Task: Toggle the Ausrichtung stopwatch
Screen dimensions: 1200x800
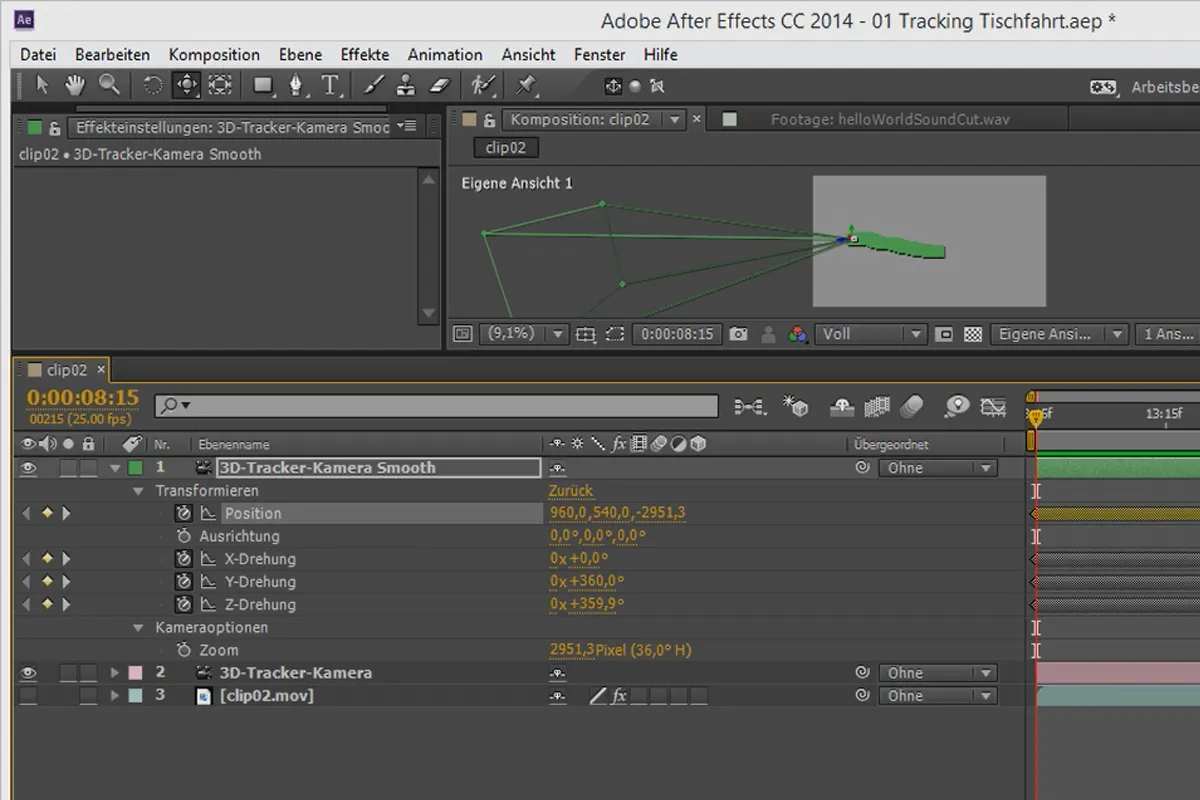Action: pos(184,536)
